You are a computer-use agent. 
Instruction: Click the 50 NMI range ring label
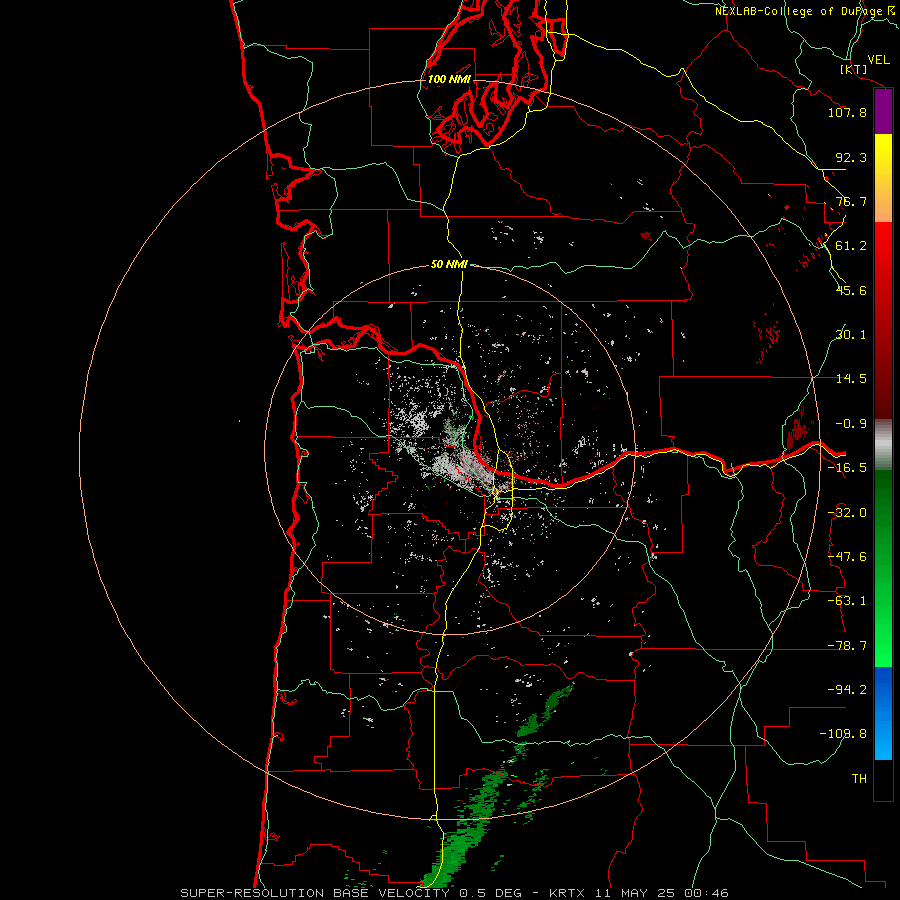click(x=449, y=264)
